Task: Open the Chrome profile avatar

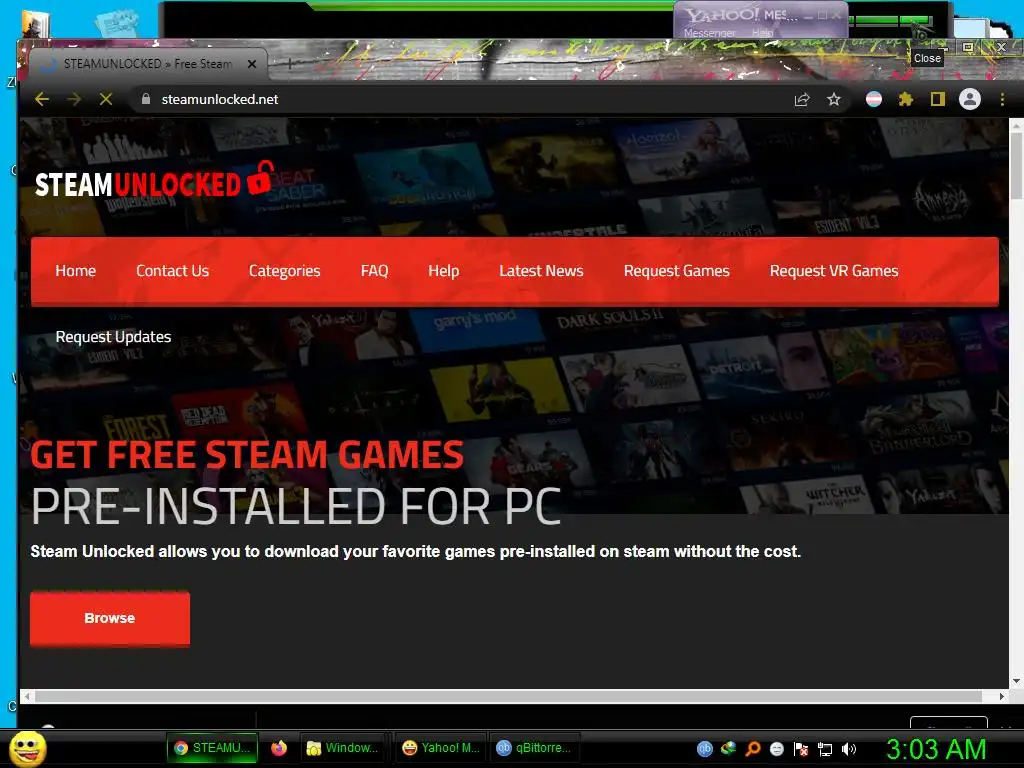Action: pos(970,99)
